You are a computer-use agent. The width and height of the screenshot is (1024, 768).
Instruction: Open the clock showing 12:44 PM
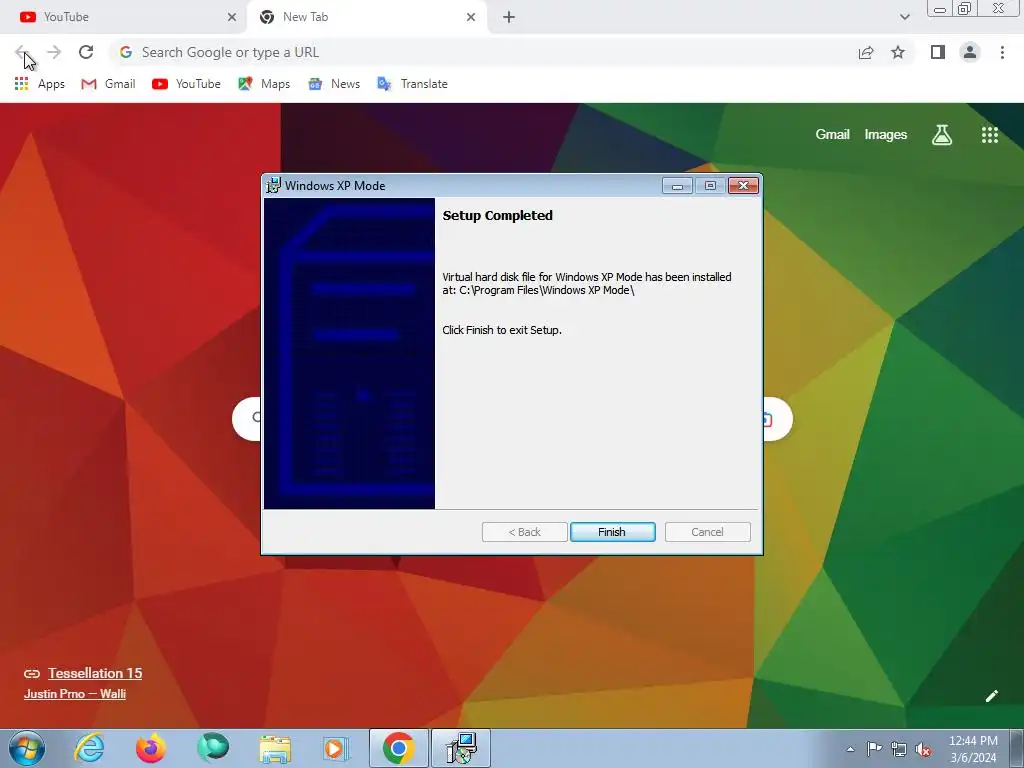[973, 749]
